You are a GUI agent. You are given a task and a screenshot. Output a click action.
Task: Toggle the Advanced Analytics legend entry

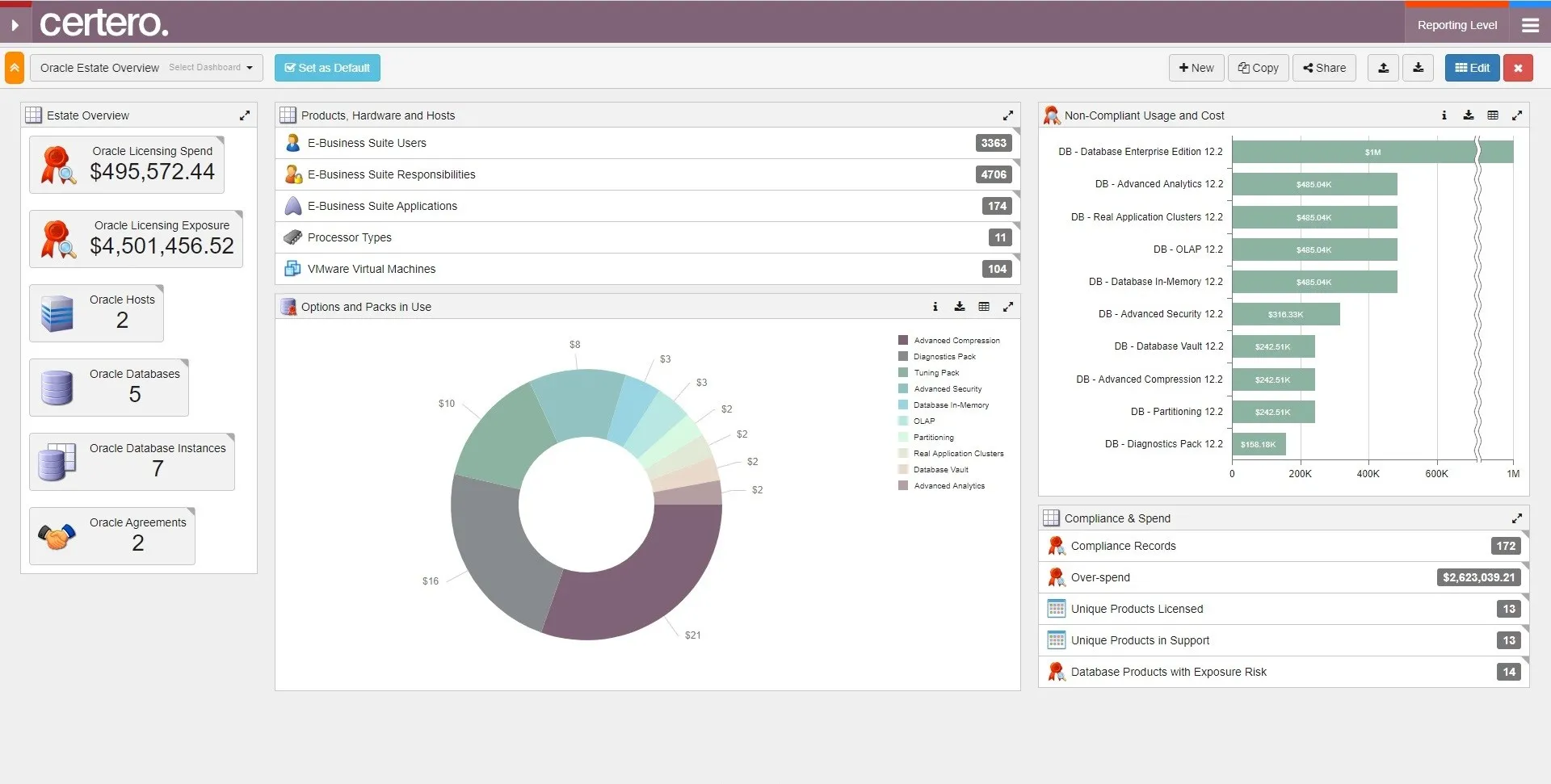(x=942, y=486)
